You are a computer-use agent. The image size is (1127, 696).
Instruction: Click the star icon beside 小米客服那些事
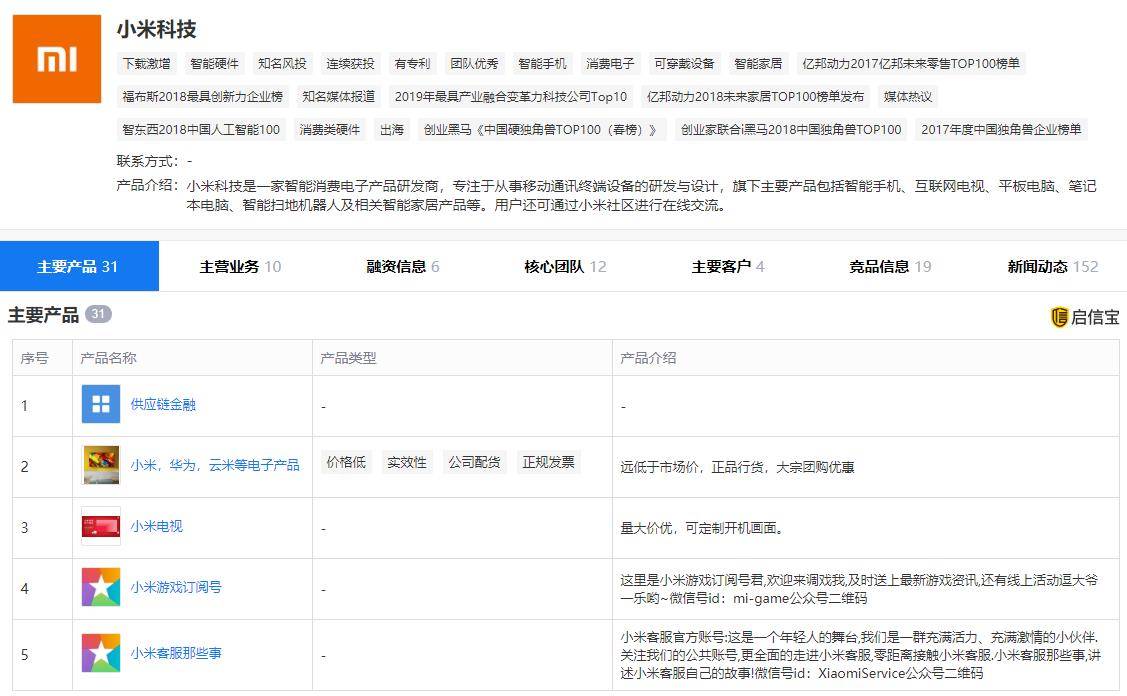point(101,653)
